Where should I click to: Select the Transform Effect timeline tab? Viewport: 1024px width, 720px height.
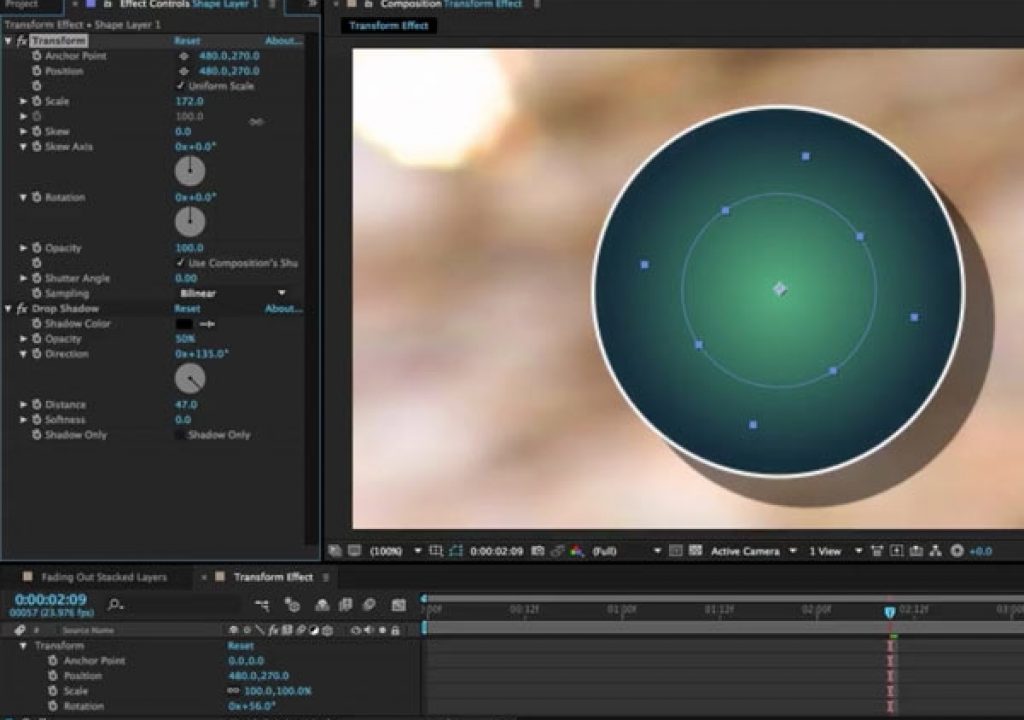tap(273, 577)
